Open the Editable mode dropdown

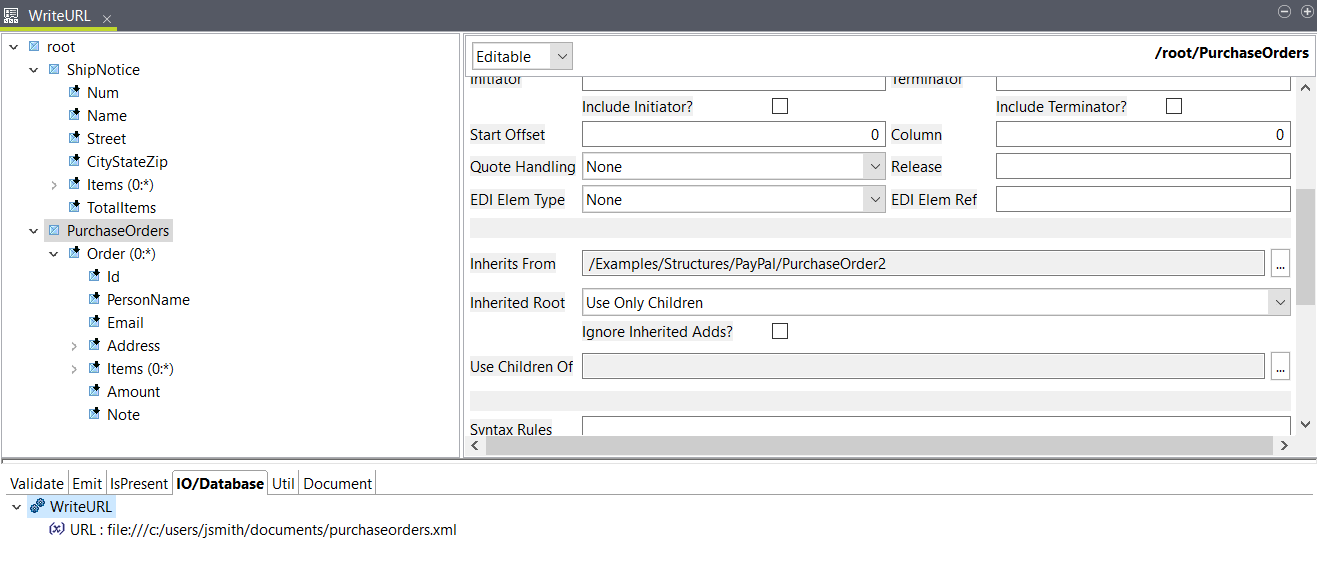[521, 57]
